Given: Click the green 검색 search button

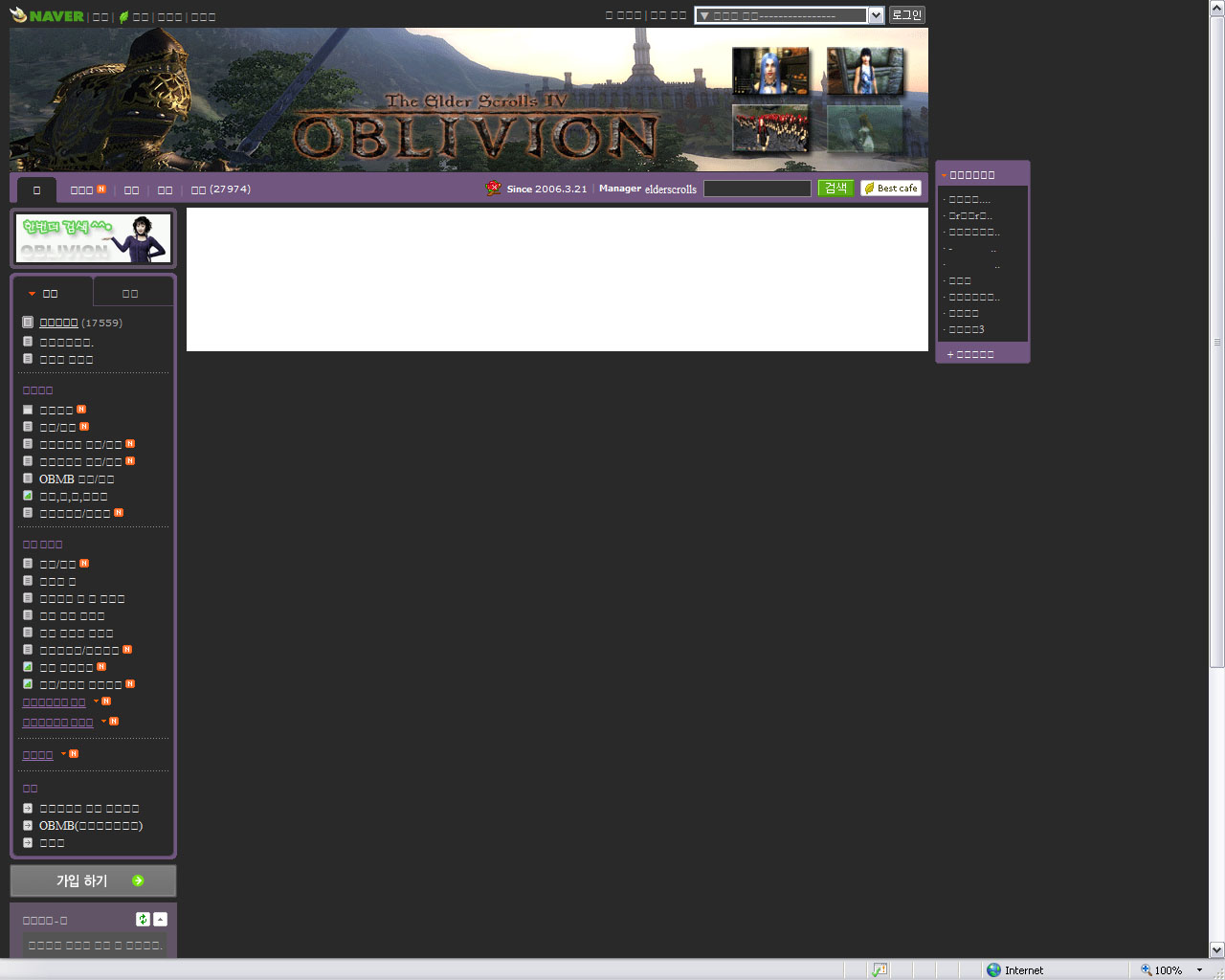Looking at the screenshot, I should (835, 189).
